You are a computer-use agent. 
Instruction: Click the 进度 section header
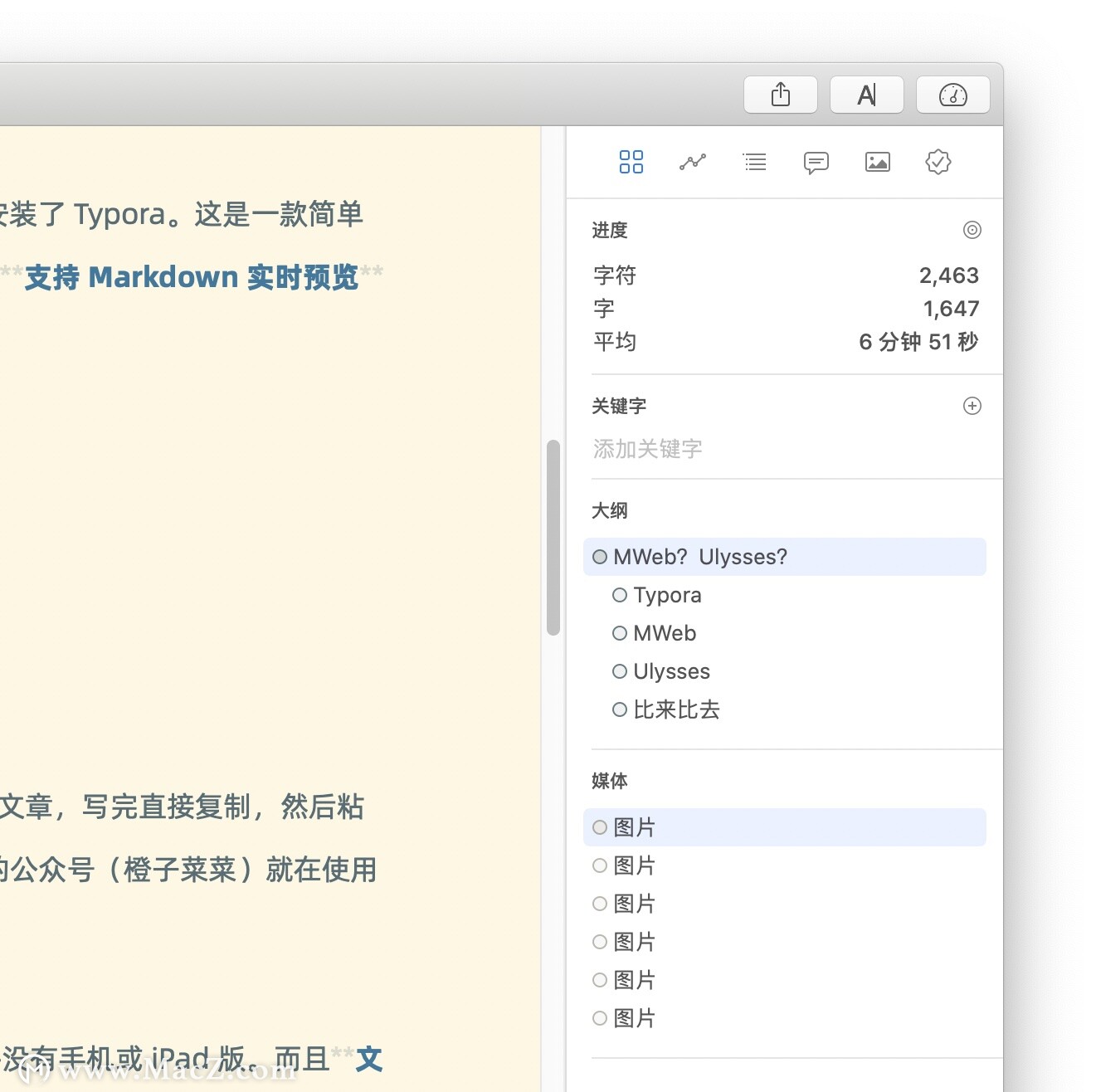(610, 230)
